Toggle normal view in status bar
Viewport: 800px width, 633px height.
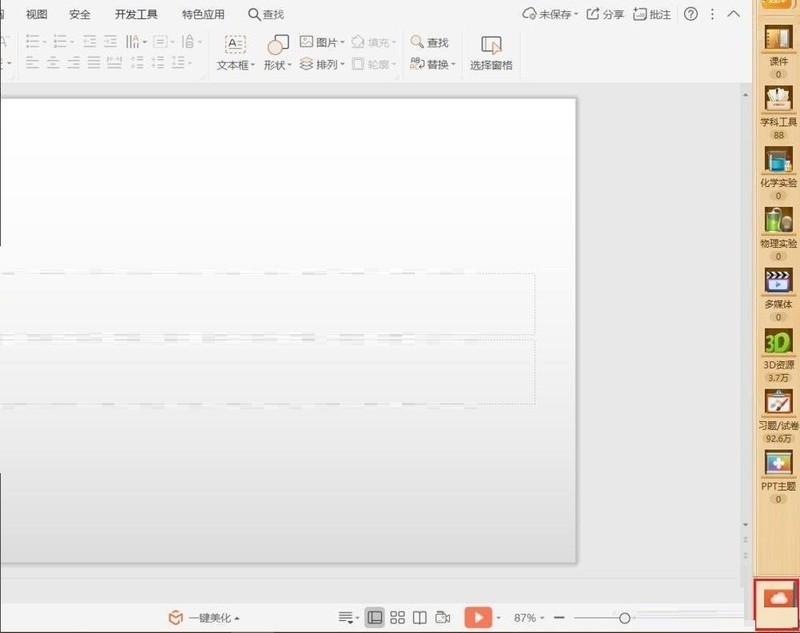coord(376,617)
